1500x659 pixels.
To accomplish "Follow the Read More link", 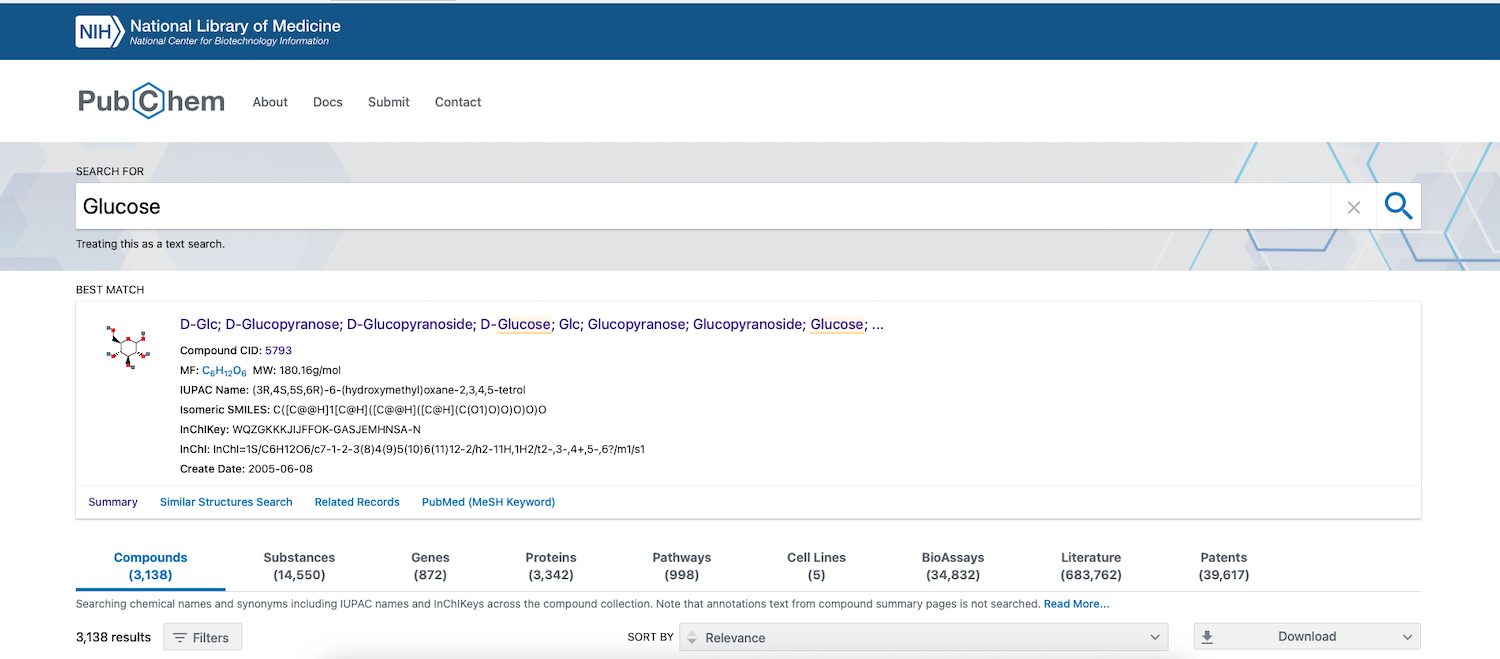I will click(x=1076, y=604).
